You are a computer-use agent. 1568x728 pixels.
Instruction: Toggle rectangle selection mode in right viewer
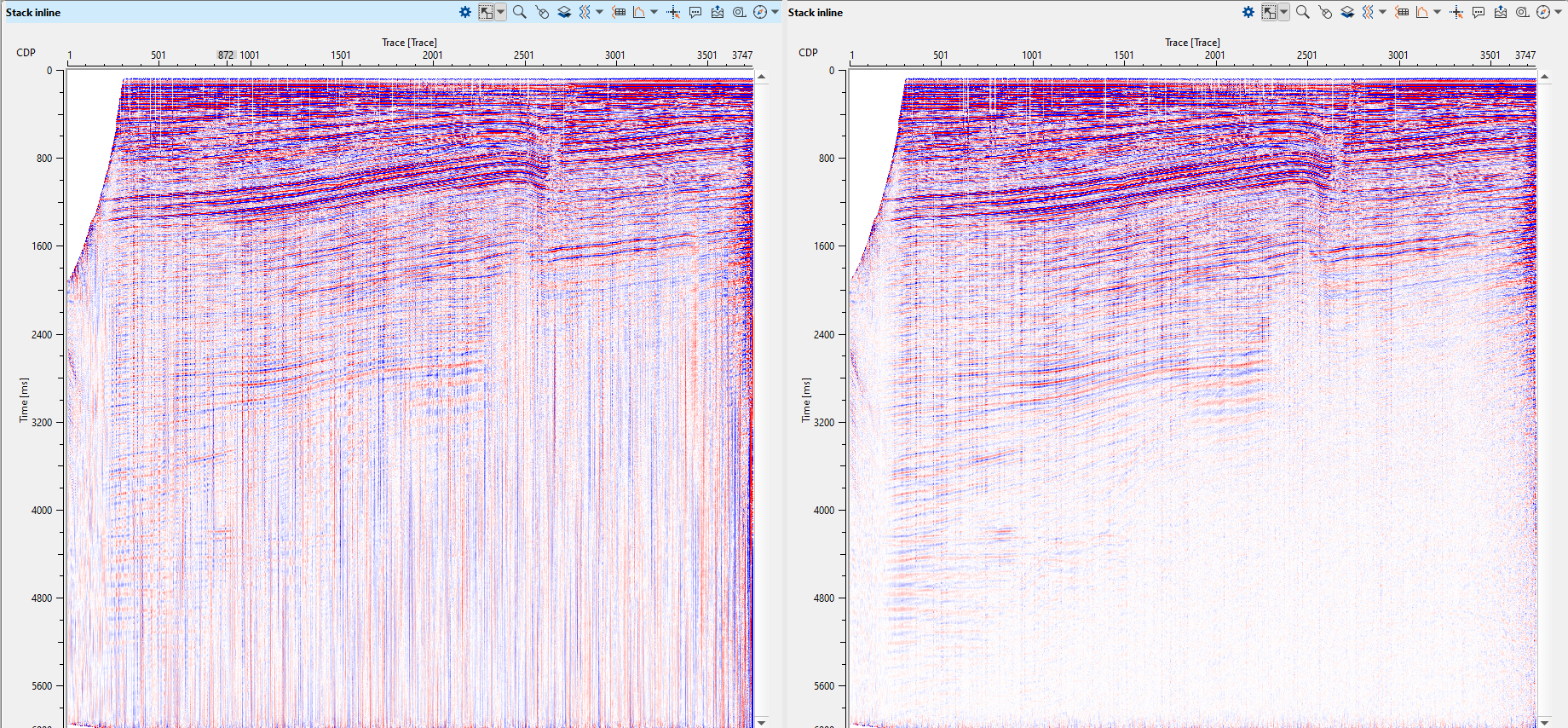click(x=1269, y=12)
